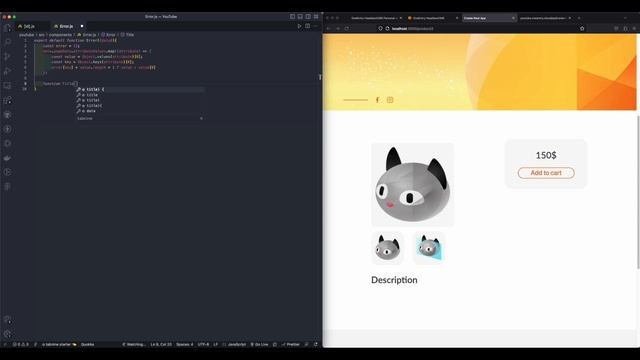Screen dimensions: 640x360
Task: Click the browser Forward arrow
Action: coord(338,29)
